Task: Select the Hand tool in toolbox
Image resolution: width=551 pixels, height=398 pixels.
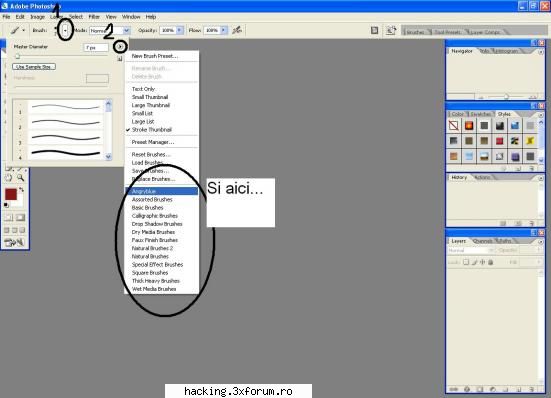Action: [9, 178]
